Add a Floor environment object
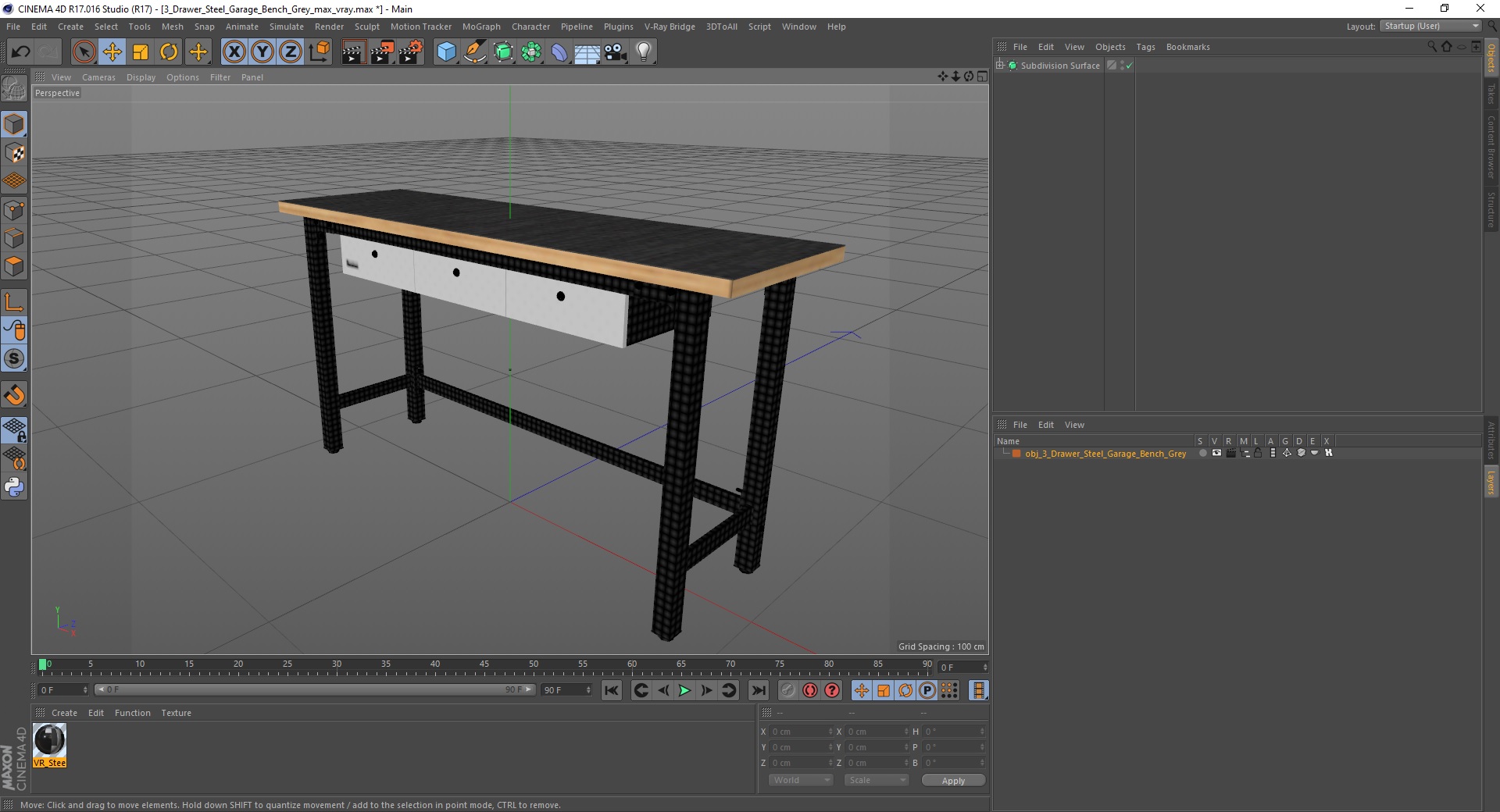1500x812 pixels. click(587, 52)
